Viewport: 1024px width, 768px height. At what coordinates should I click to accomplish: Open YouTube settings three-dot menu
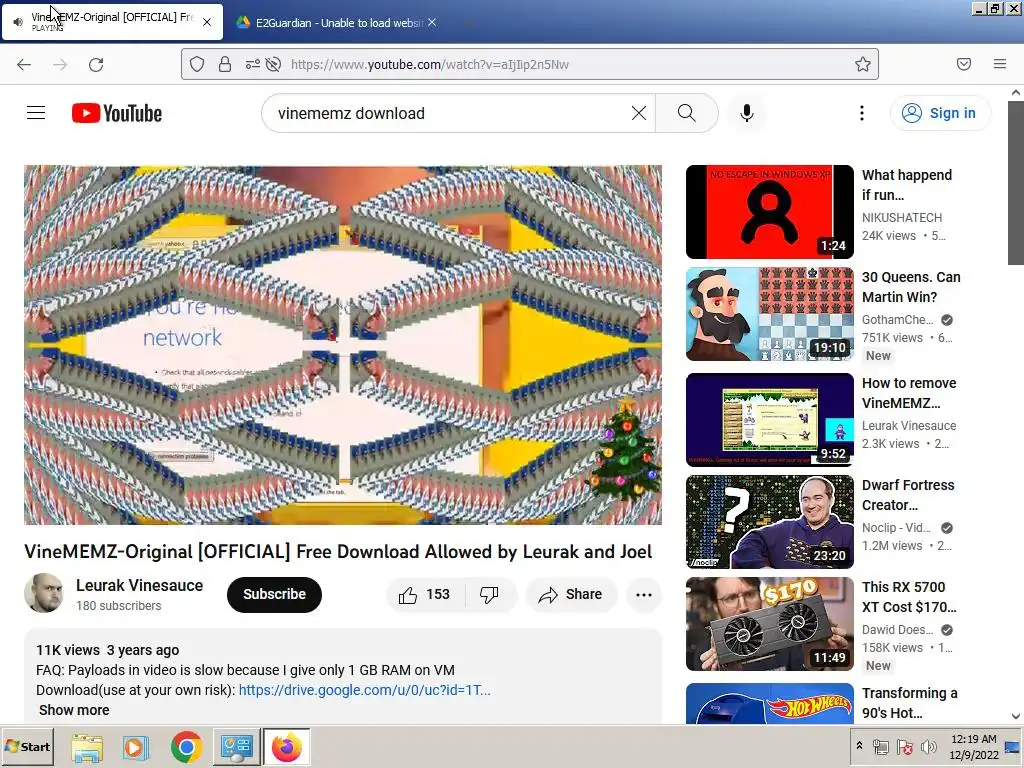(x=862, y=113)
